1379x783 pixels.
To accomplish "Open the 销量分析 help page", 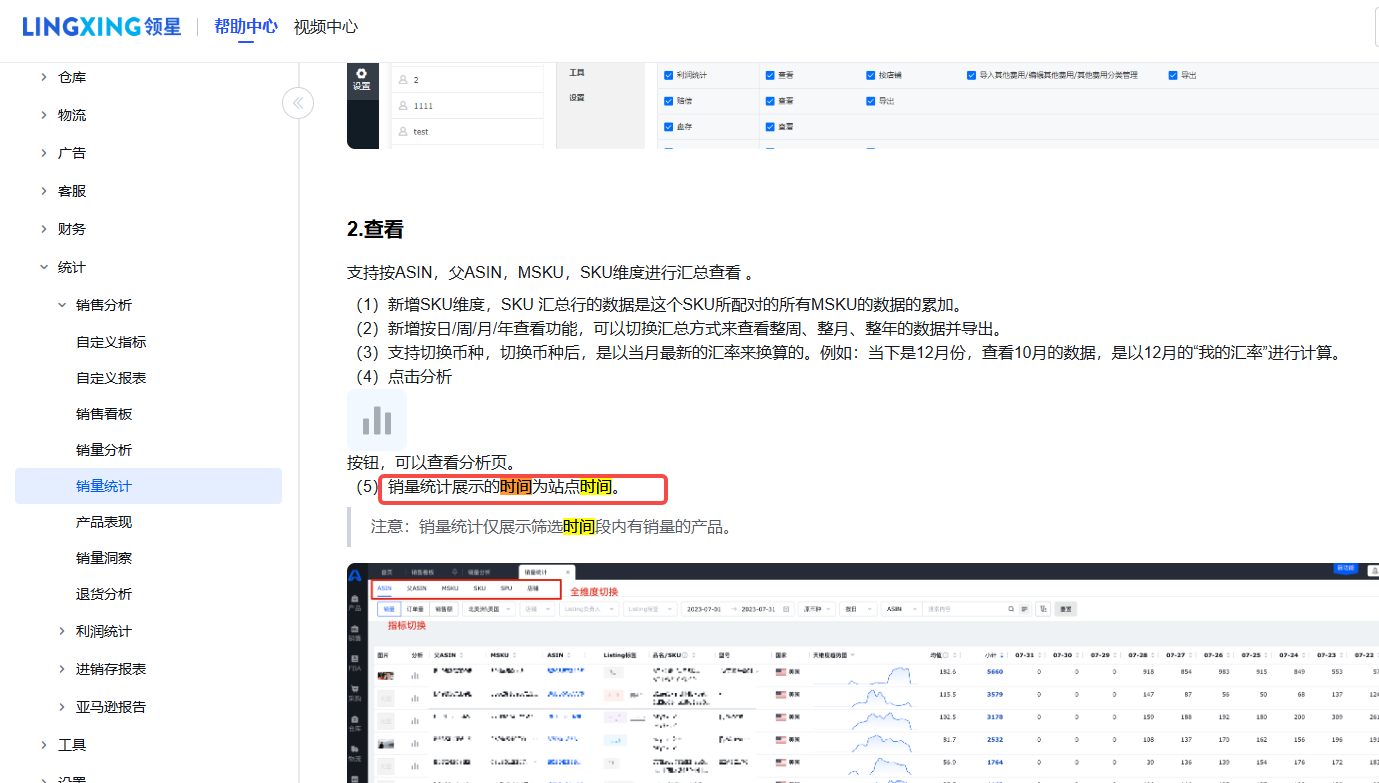I will (104, 450).
